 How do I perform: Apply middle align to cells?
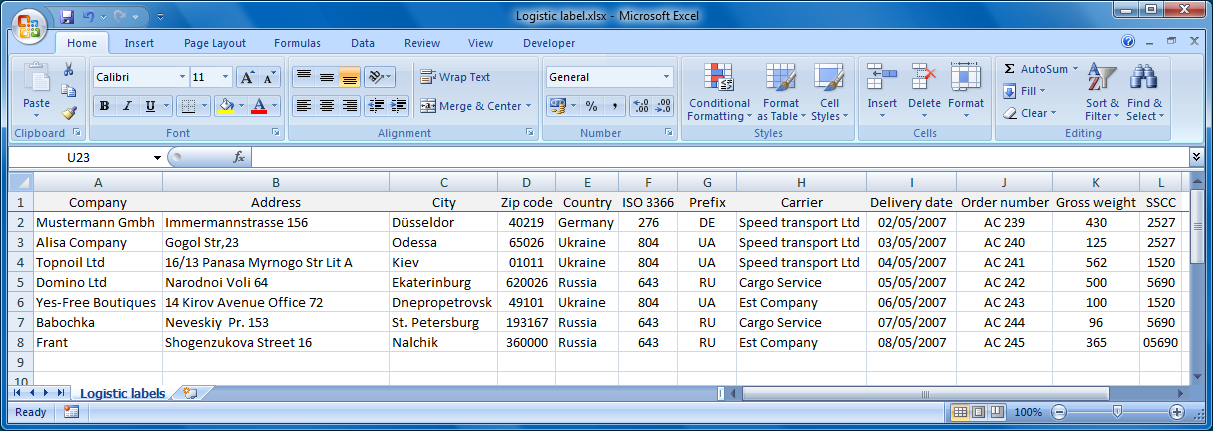coord(326,77)
